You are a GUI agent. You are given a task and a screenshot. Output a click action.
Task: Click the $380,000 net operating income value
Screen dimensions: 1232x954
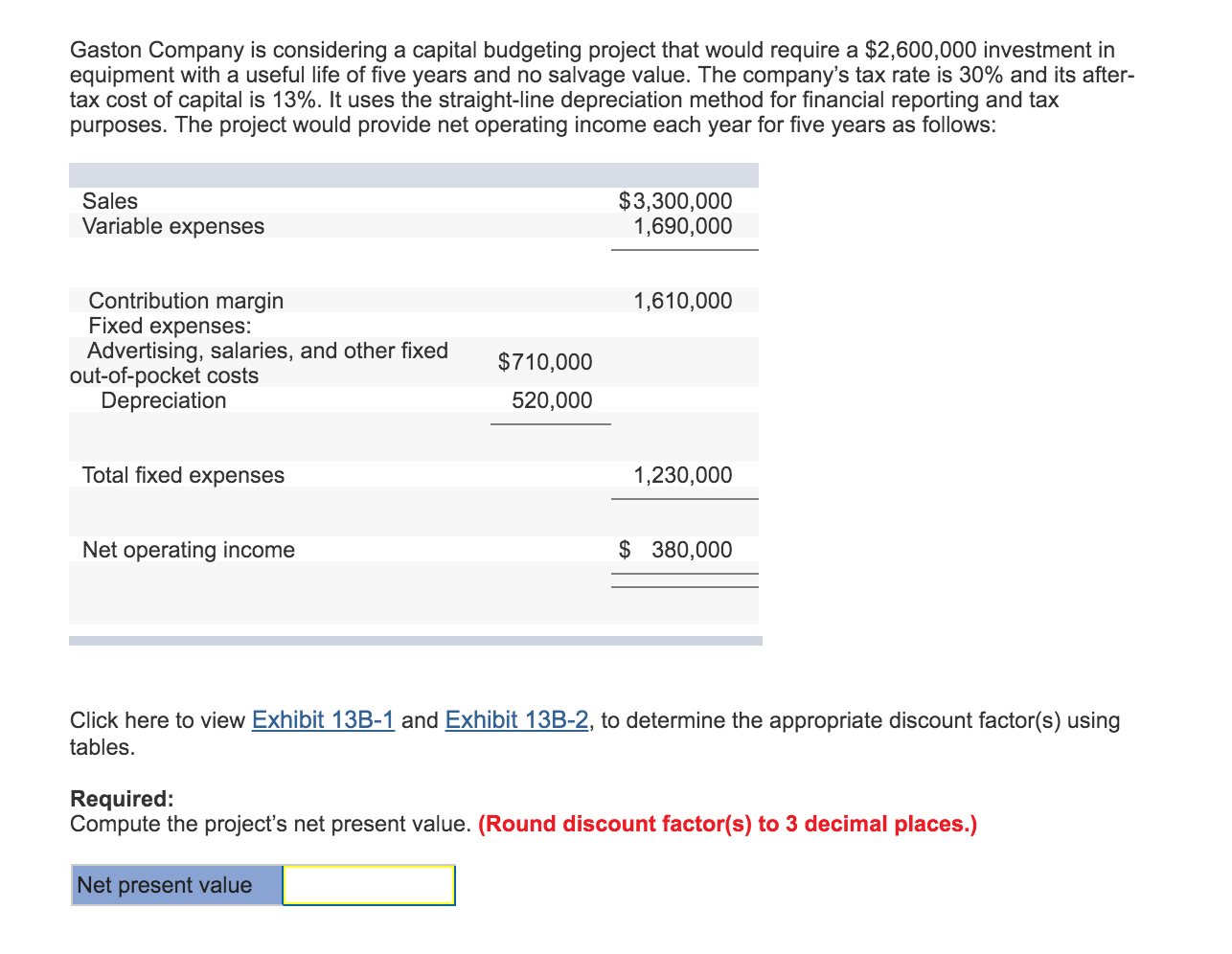pos(675,550)
